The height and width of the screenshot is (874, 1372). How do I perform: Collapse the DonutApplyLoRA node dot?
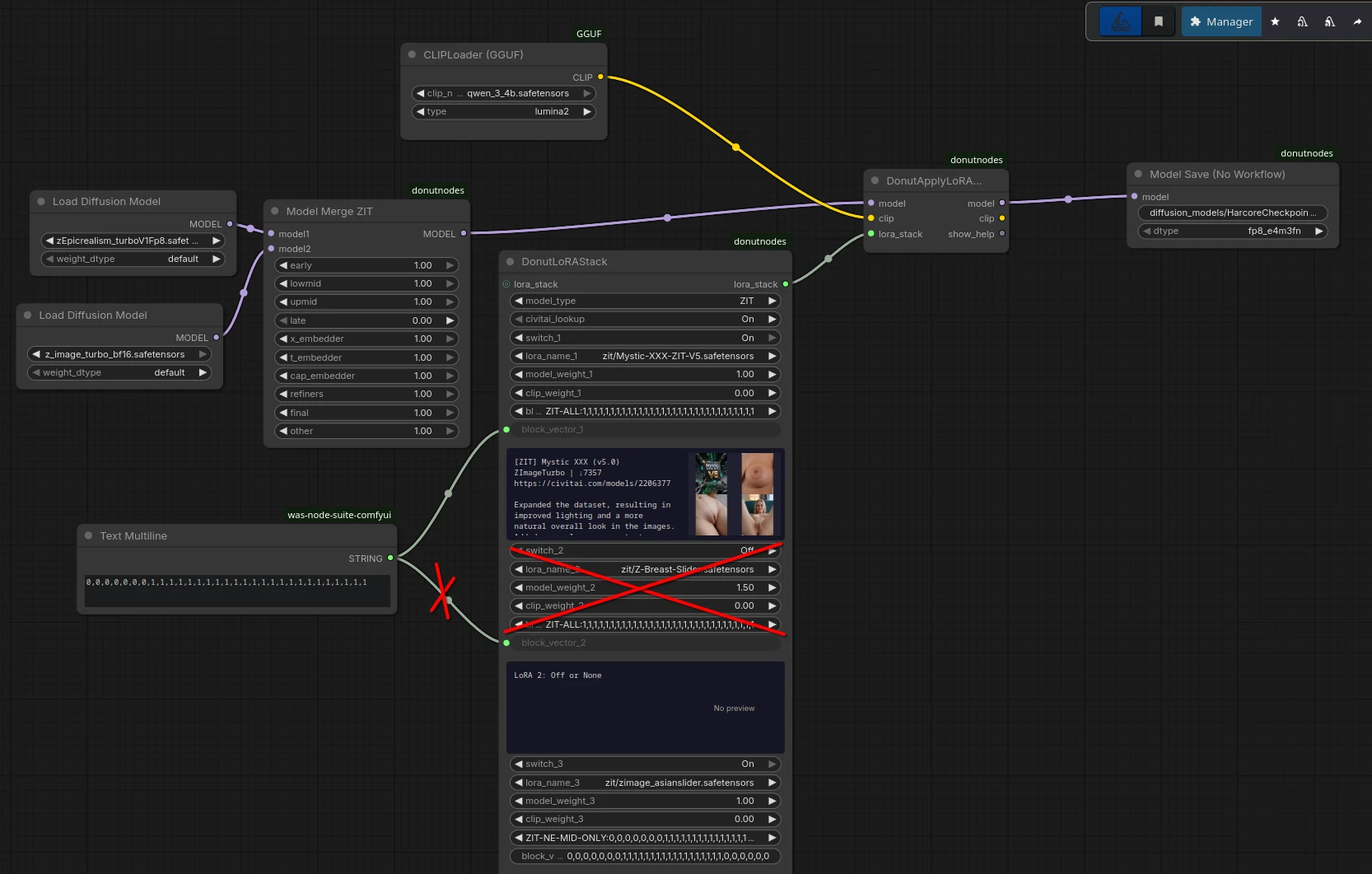(x=875, y=180)
